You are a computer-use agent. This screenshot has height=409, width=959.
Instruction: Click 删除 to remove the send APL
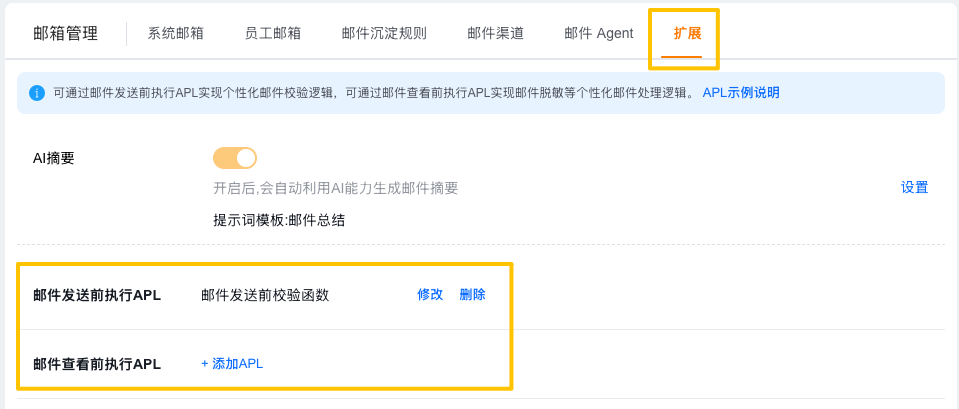click(473, 295)
